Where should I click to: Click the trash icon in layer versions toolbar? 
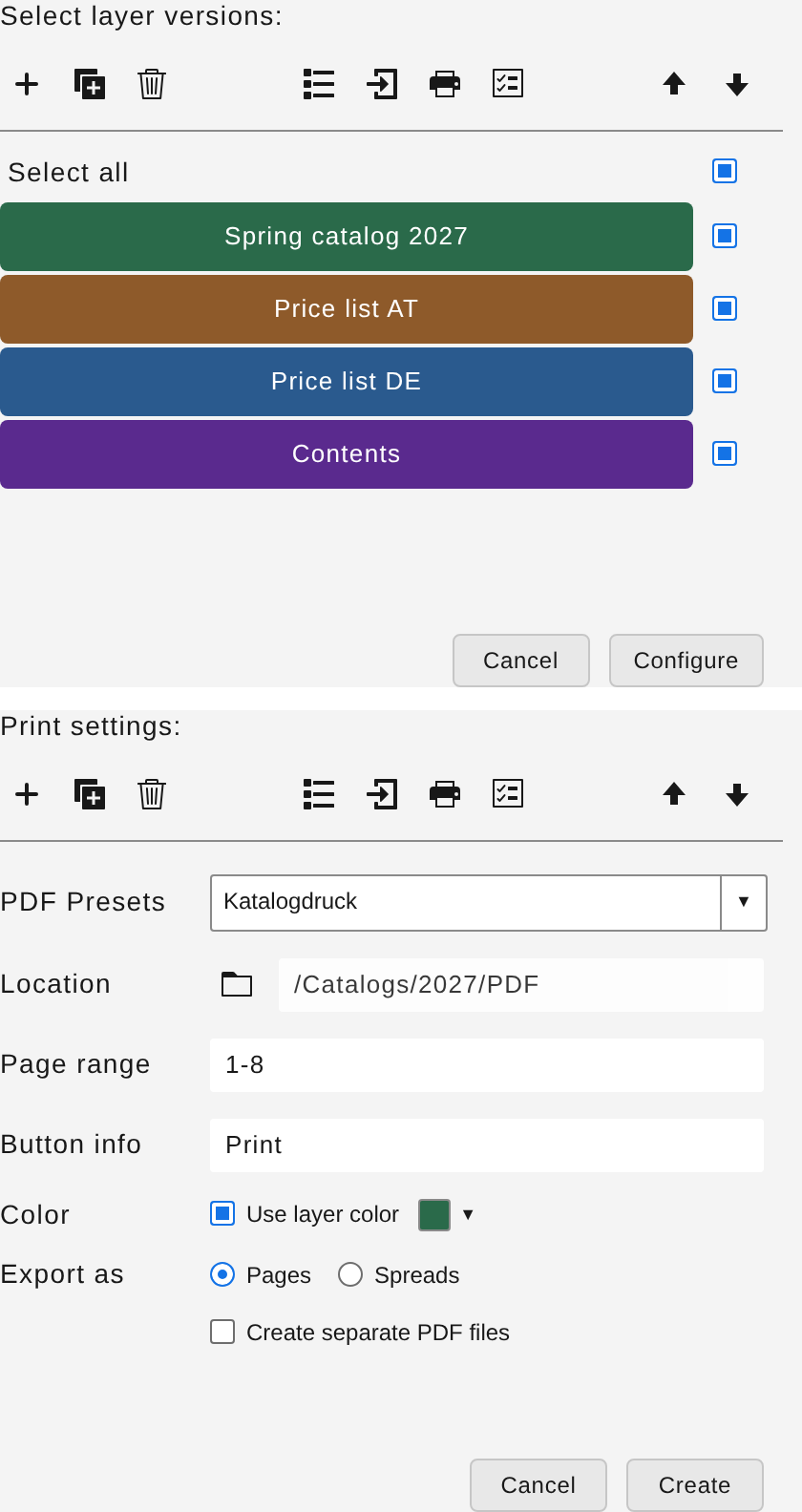[x=152, y=84]
